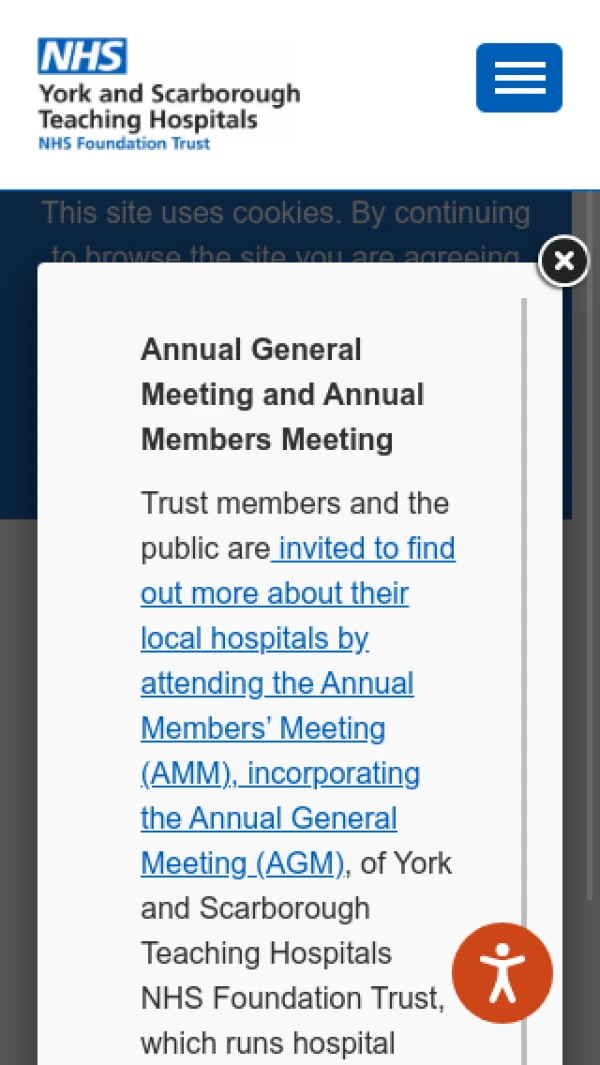Click the popup's vertical scrollbar
600x1065 pixels.
pyautogui.click(x=523, y=600)
